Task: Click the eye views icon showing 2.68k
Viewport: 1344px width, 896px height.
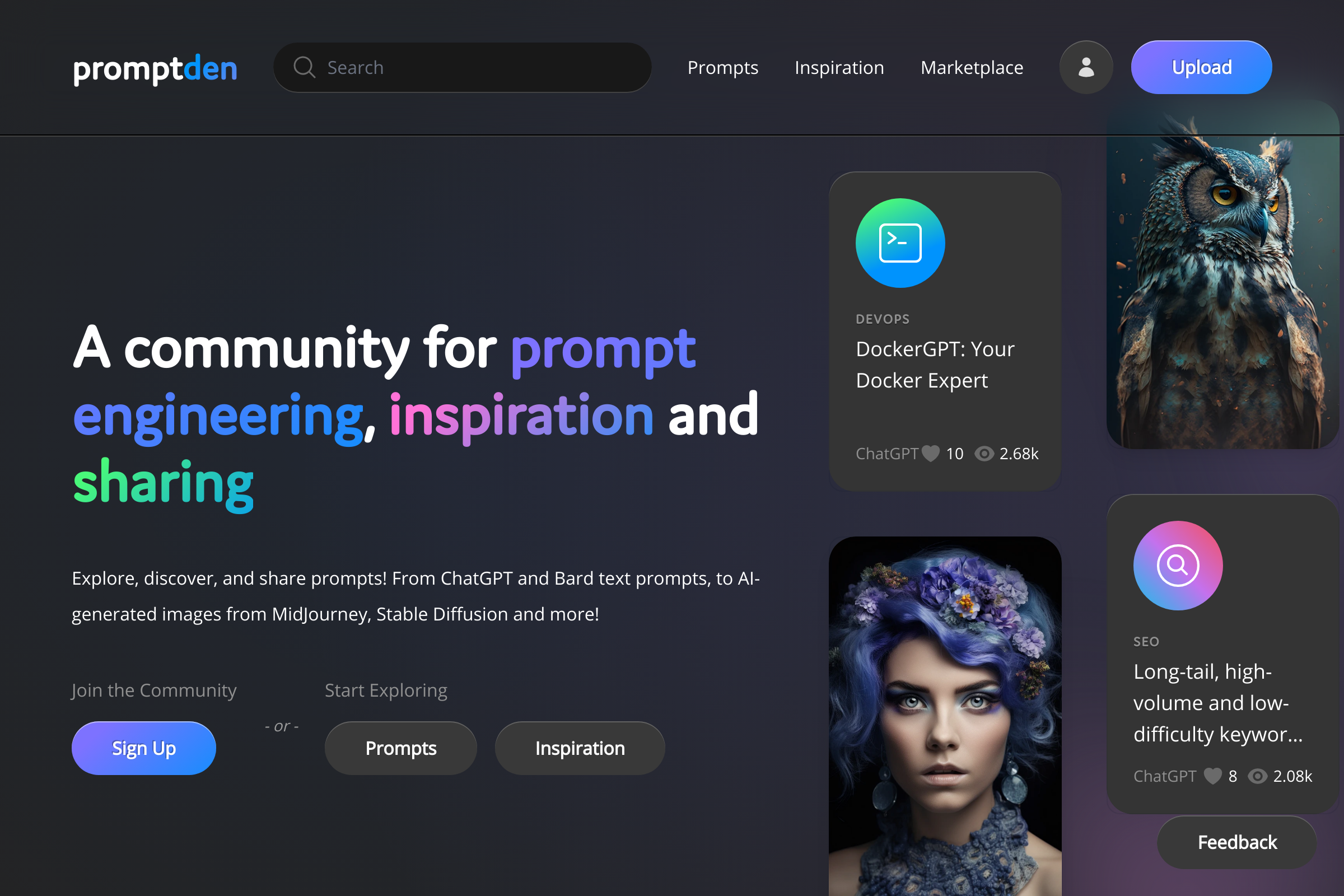Action: (x=984, y=454)
